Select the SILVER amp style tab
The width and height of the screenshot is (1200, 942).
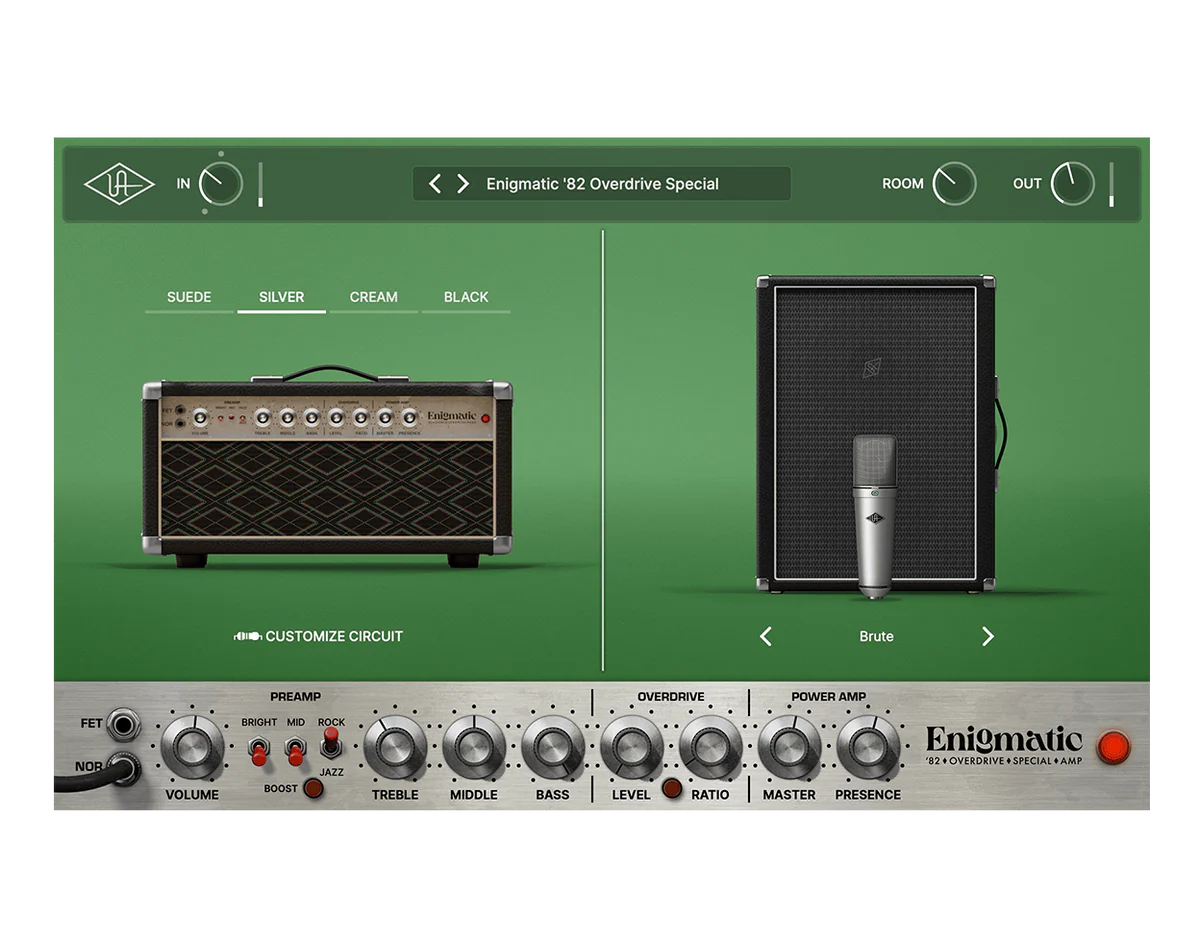click(x=281, y=298)
